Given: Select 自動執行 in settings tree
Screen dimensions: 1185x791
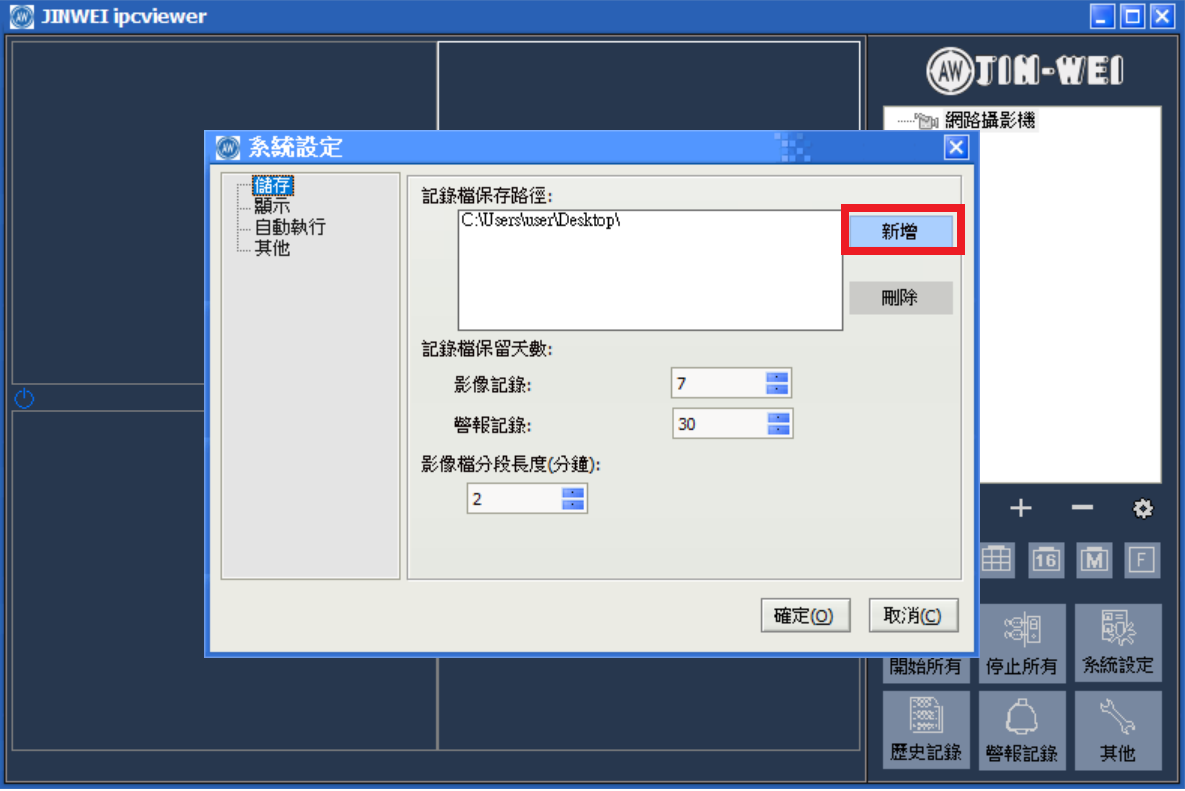Looking at the screenshot, I should (x=289, y=227).
